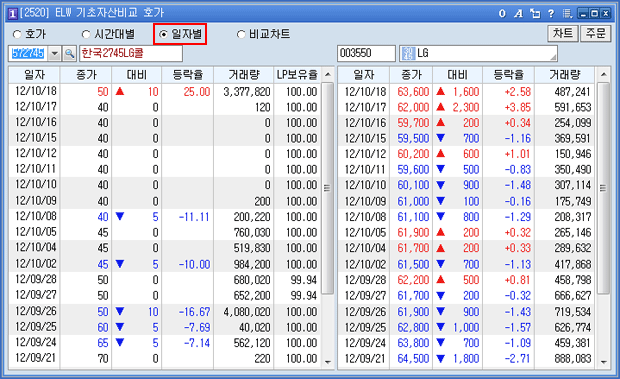Click down arrow of right table scrollbar
The height and width of the screenshot is (379, 620).
603,362
